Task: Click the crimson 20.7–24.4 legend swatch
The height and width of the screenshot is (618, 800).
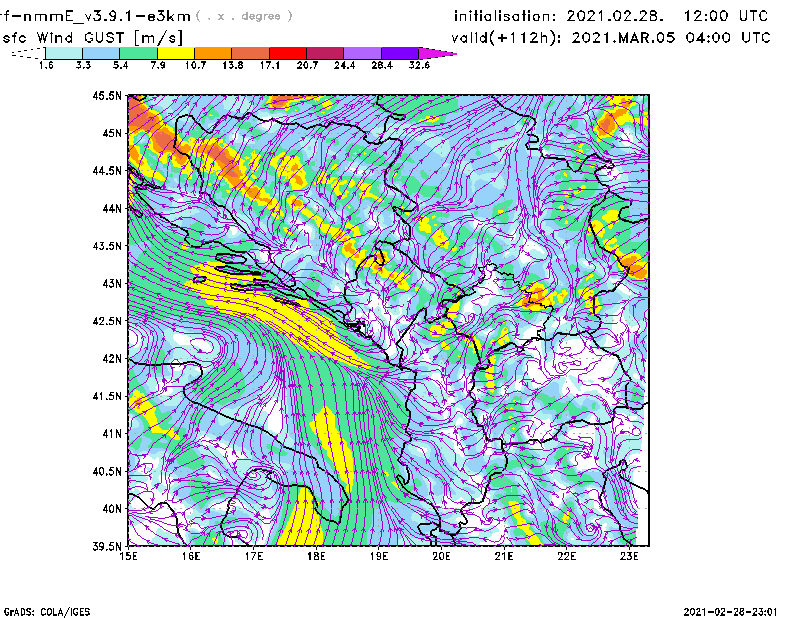Action: click(x=325, y=53)
